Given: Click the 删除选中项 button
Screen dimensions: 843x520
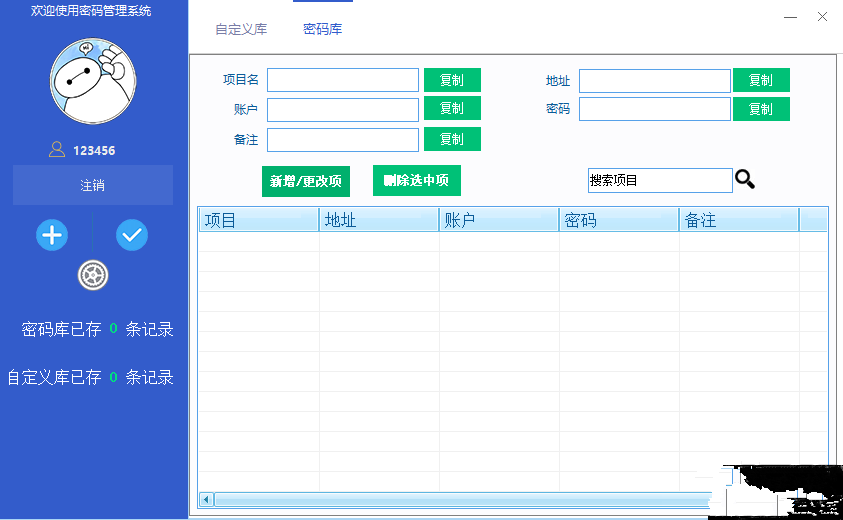Looking at the screenshot, I should tap(416, 180).
